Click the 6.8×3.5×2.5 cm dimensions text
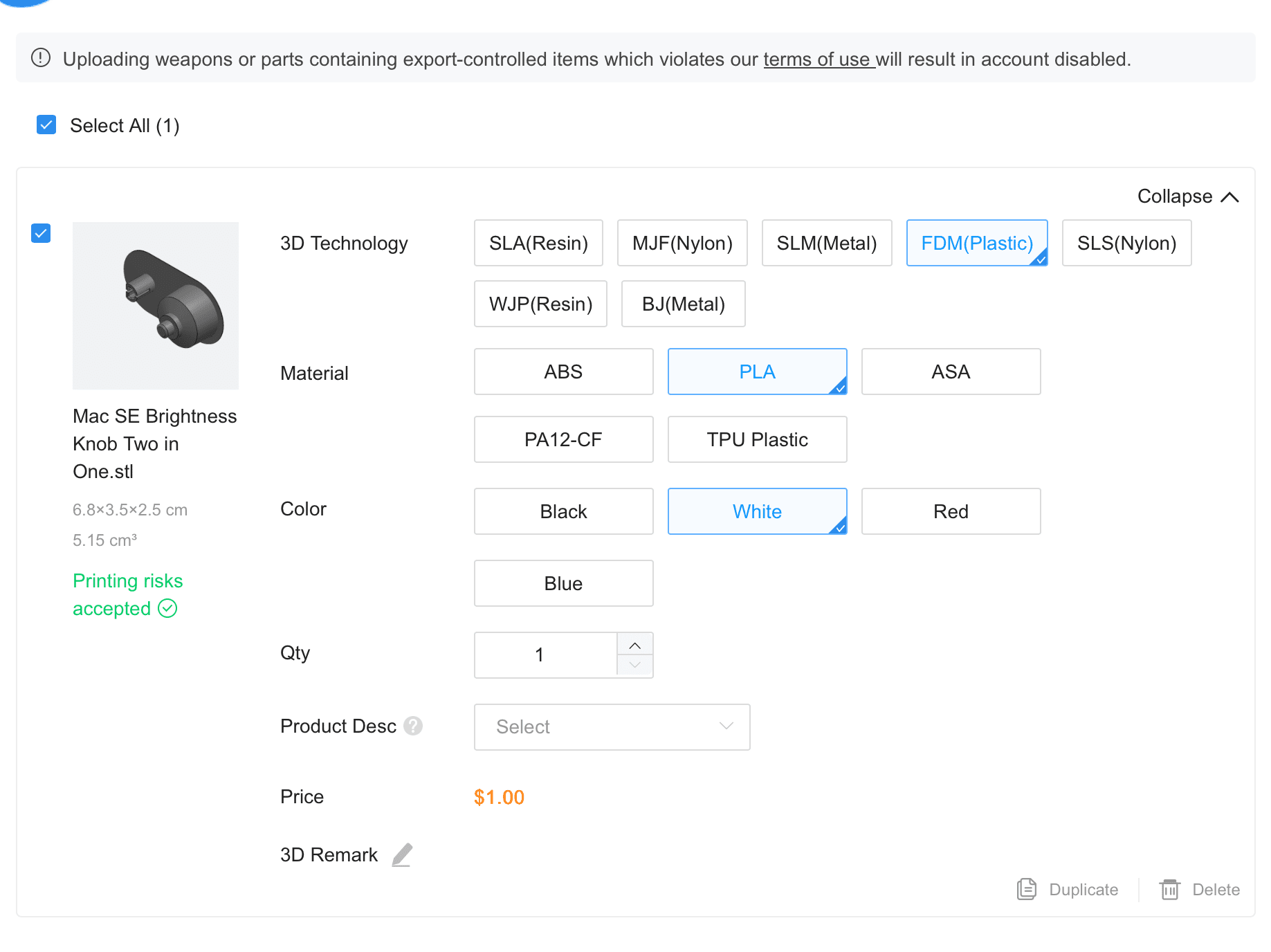 click(x=130, y=510)
